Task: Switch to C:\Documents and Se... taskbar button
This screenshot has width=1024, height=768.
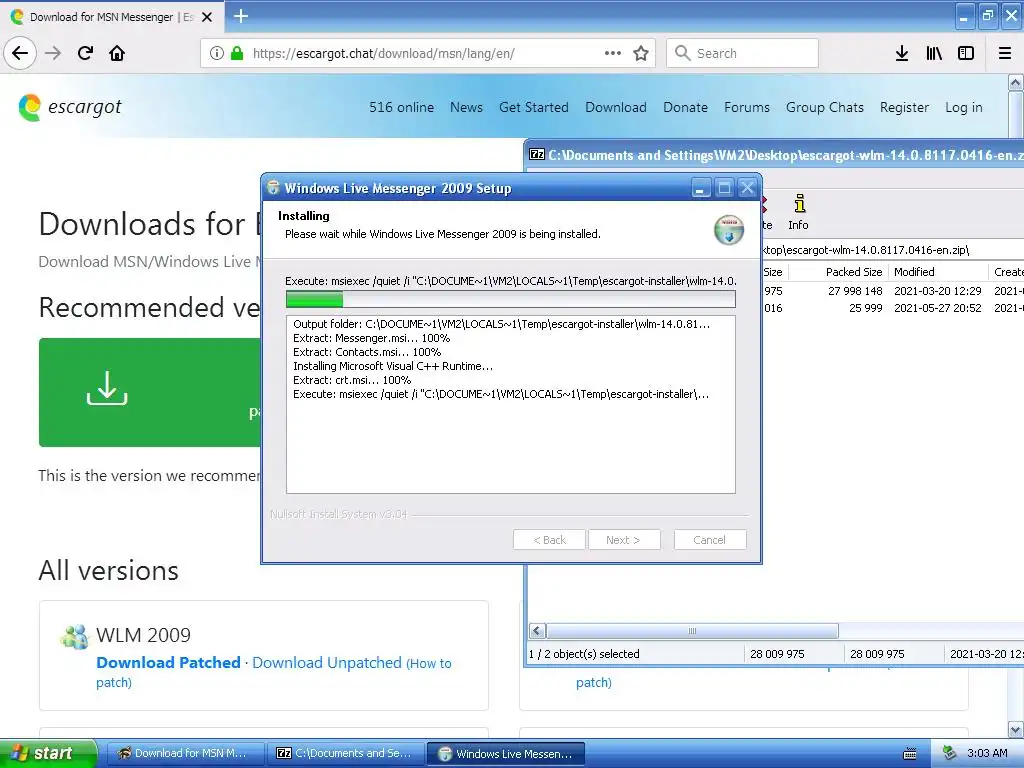Action: (x=346, y=753)
